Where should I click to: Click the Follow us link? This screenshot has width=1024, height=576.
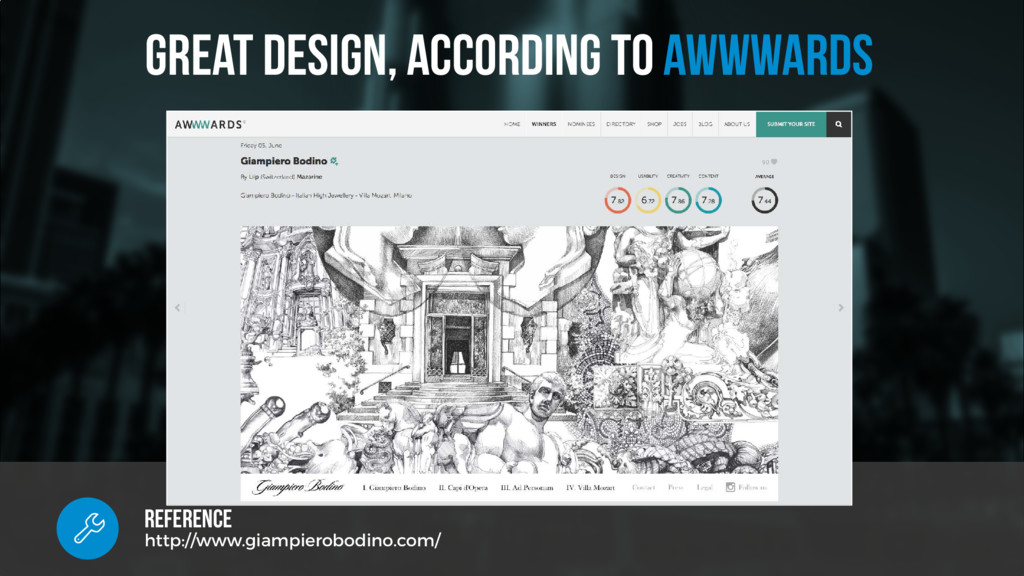[752, 488]
